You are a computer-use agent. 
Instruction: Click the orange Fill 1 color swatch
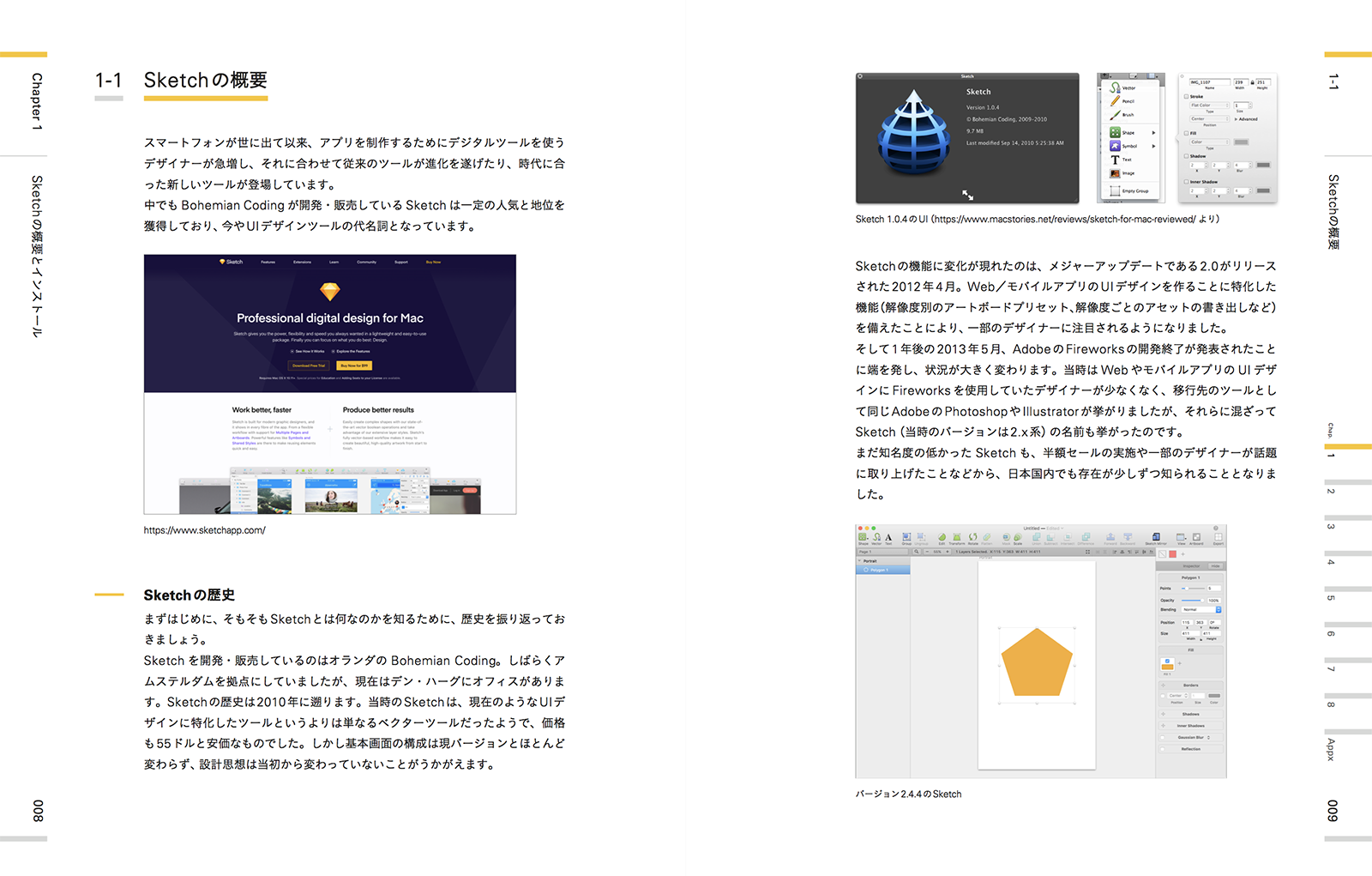click(x=1167, y=667)
